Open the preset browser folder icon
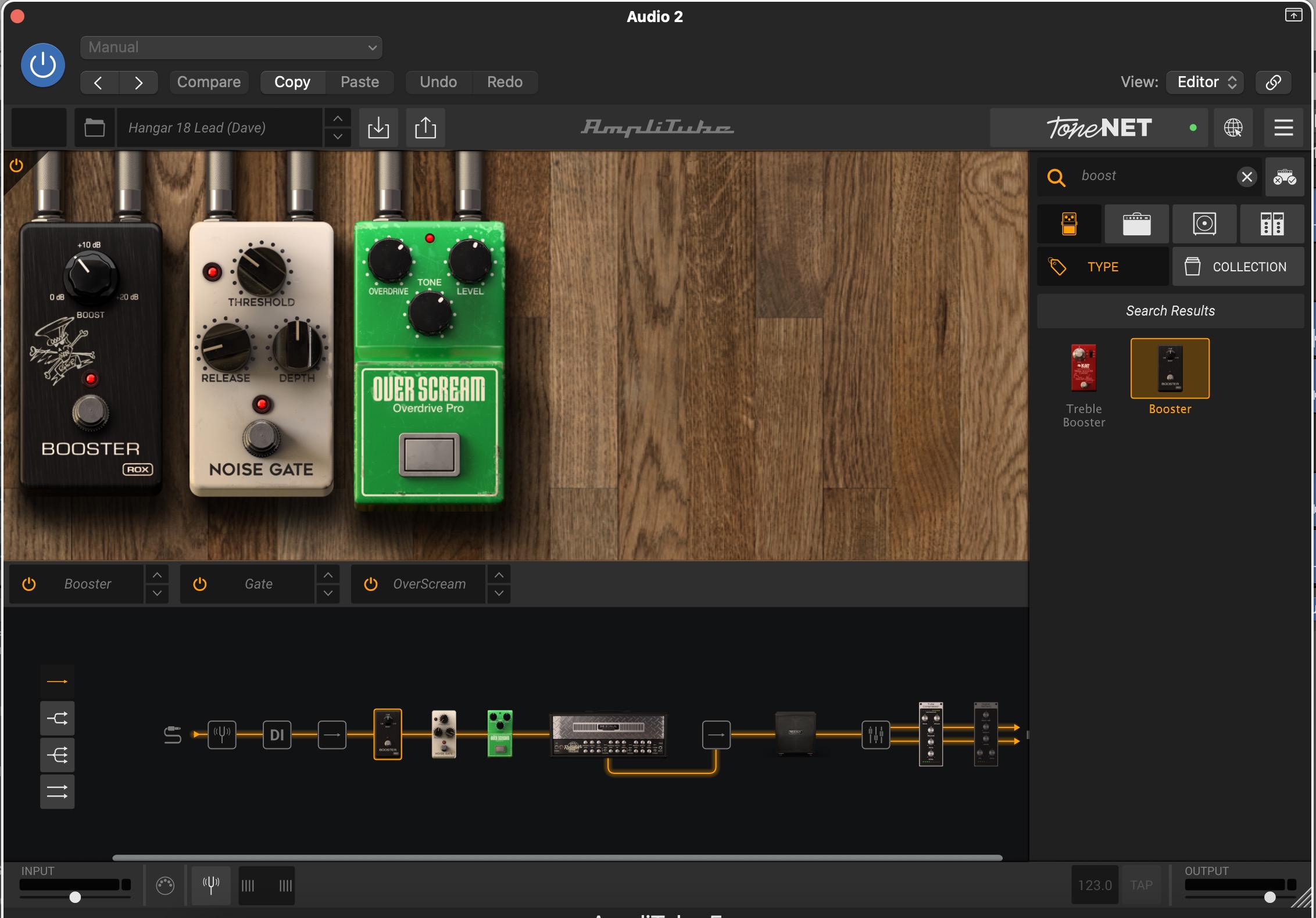This screenshot has height=918, width=1316. tap(94, 127)
